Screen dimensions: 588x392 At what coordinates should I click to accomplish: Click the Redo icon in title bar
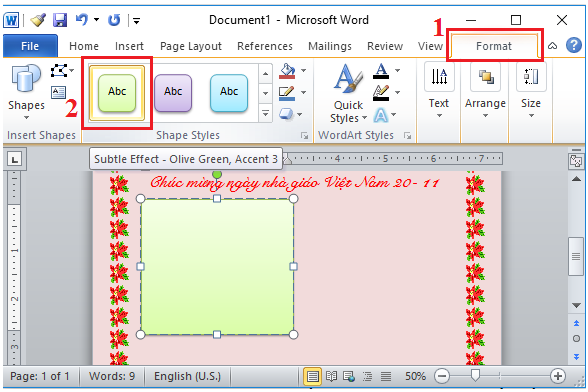tap(114, 20)
